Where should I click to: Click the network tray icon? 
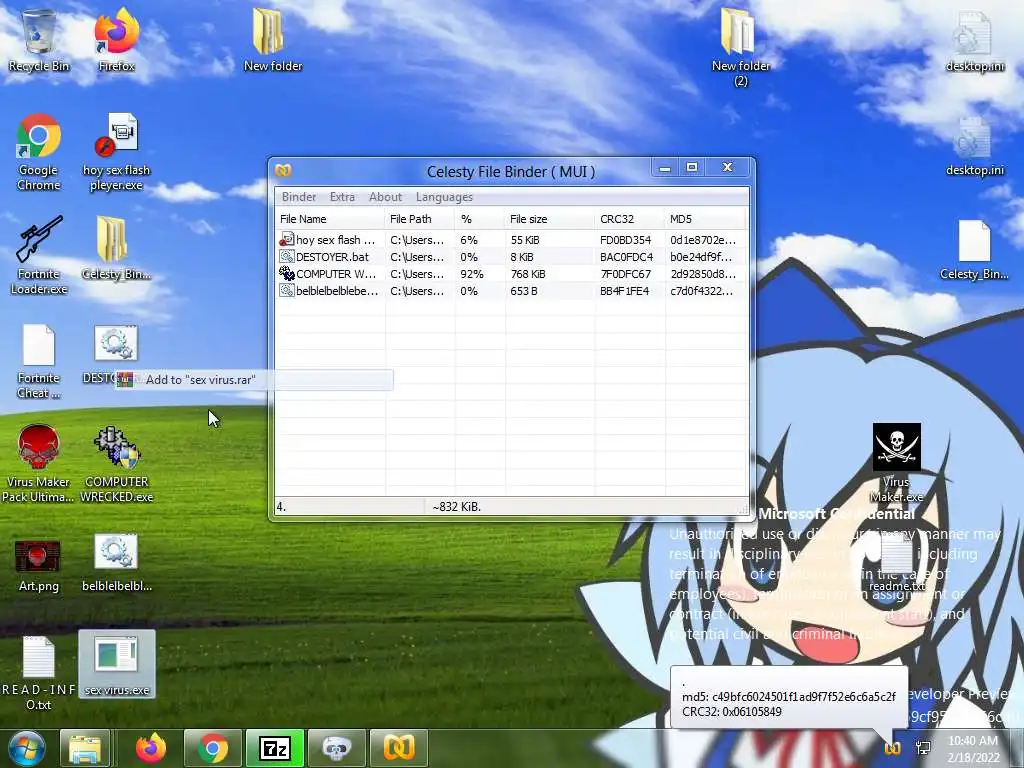click(x=923, y=748)
